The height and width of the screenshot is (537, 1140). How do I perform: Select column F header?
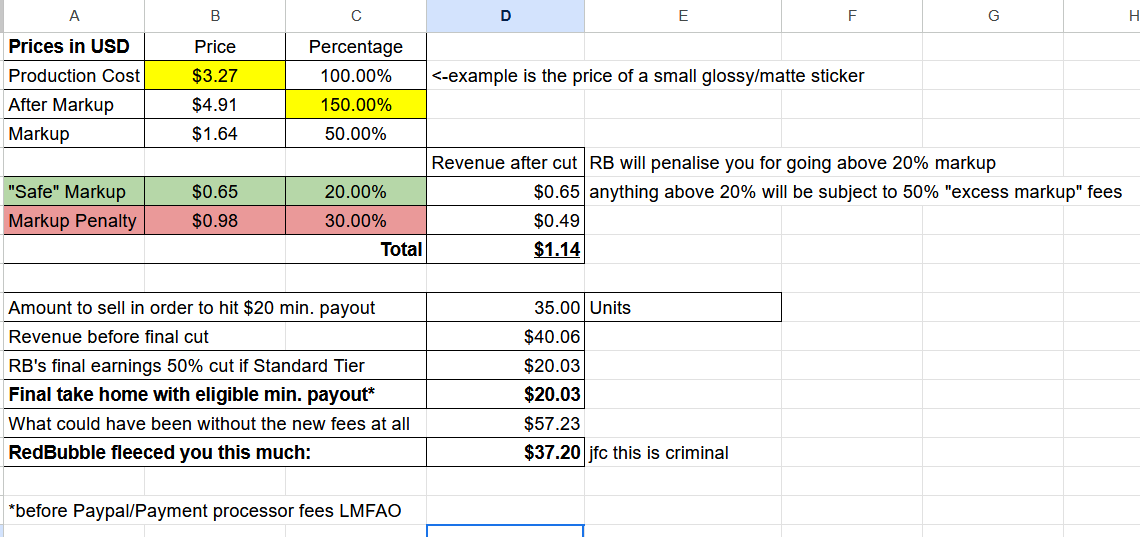click(x=851, y=15)
